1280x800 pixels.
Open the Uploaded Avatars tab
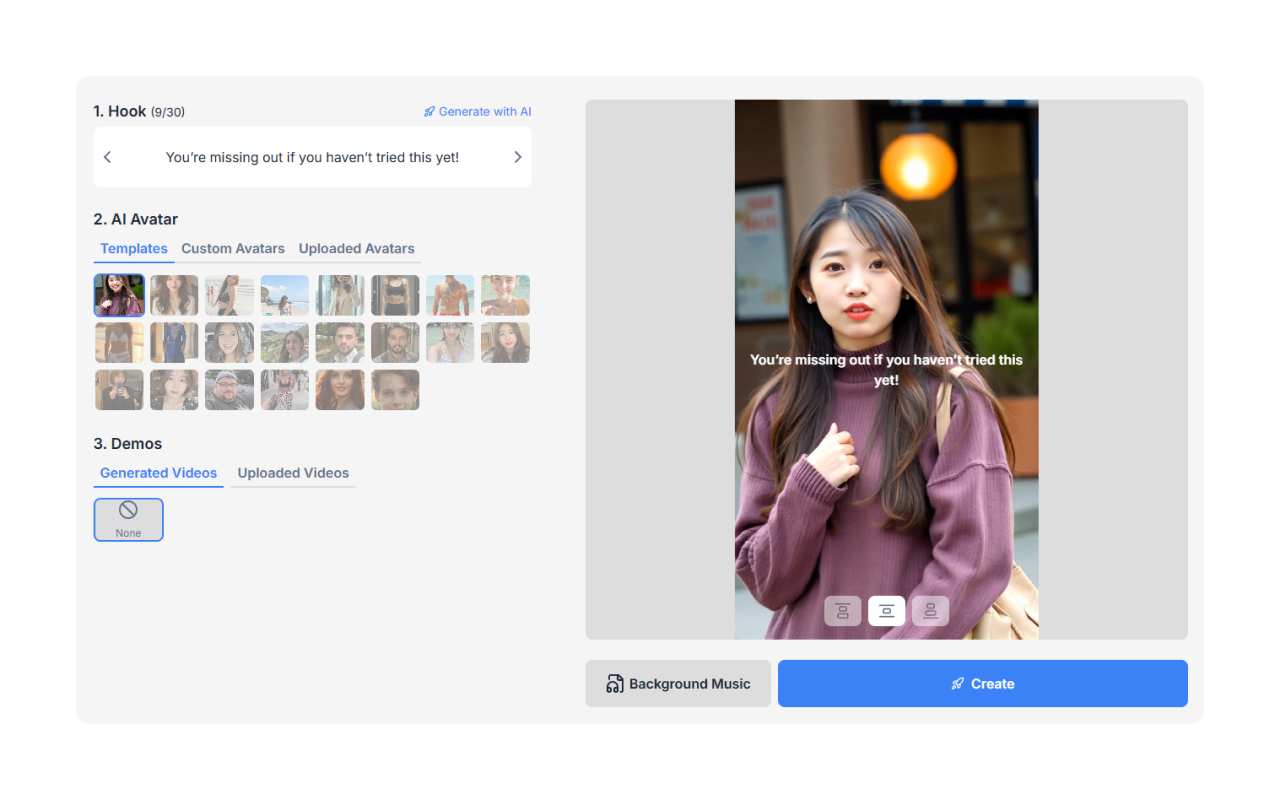click(356, 249)
